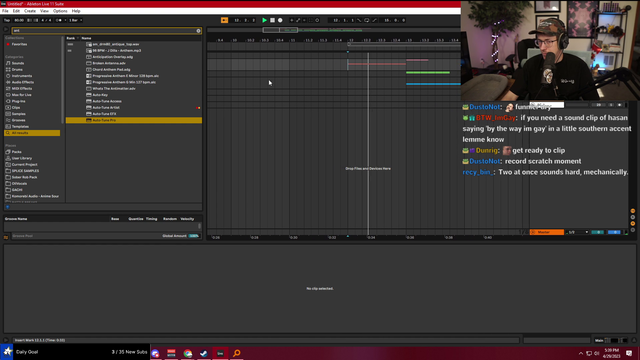
Task: Open the Create menu
Action: point(30,11)
